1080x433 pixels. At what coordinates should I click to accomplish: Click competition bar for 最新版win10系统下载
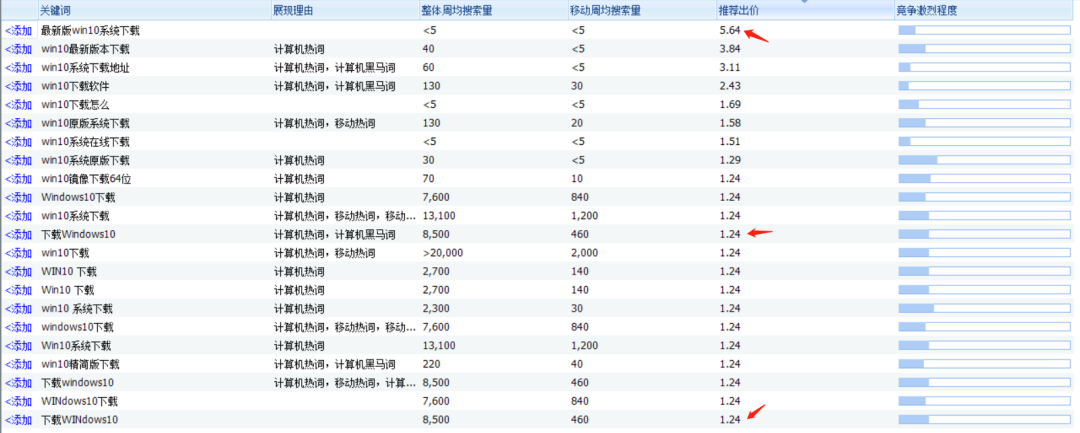point(984,31)
